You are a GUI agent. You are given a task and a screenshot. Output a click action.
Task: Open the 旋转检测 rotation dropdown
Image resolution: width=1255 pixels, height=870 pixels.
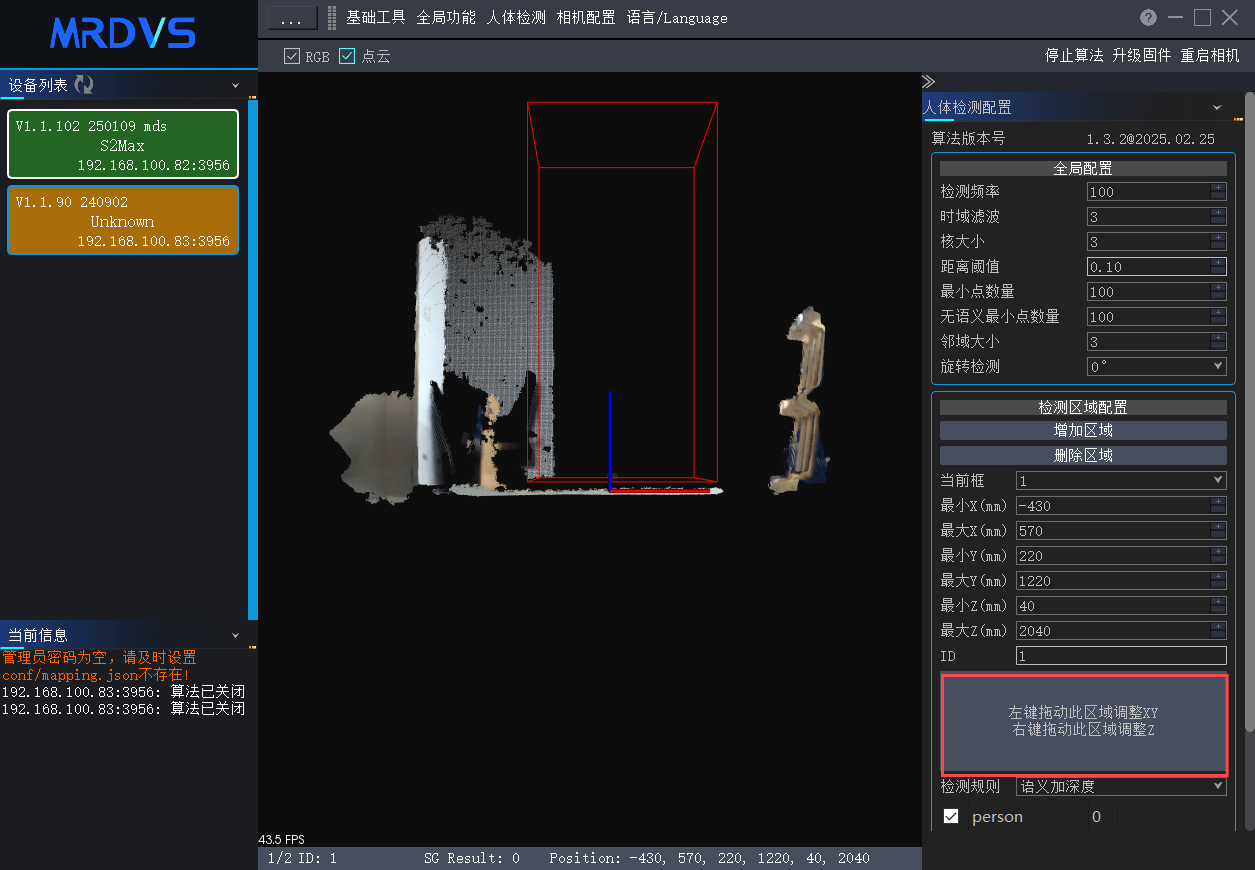click(1157, 366)
